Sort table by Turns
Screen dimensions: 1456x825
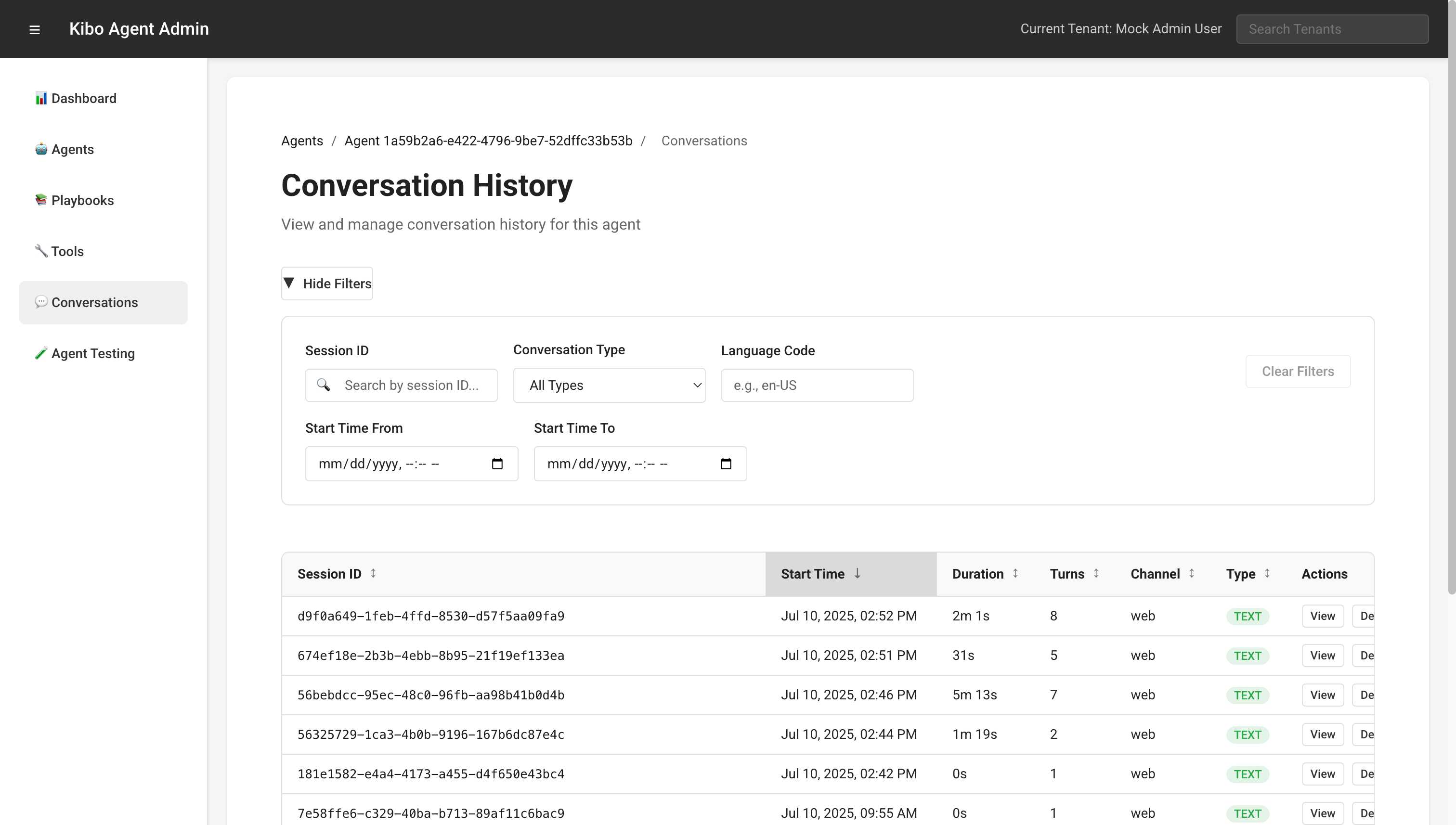pyautogui.click(x=1074, y=574)
